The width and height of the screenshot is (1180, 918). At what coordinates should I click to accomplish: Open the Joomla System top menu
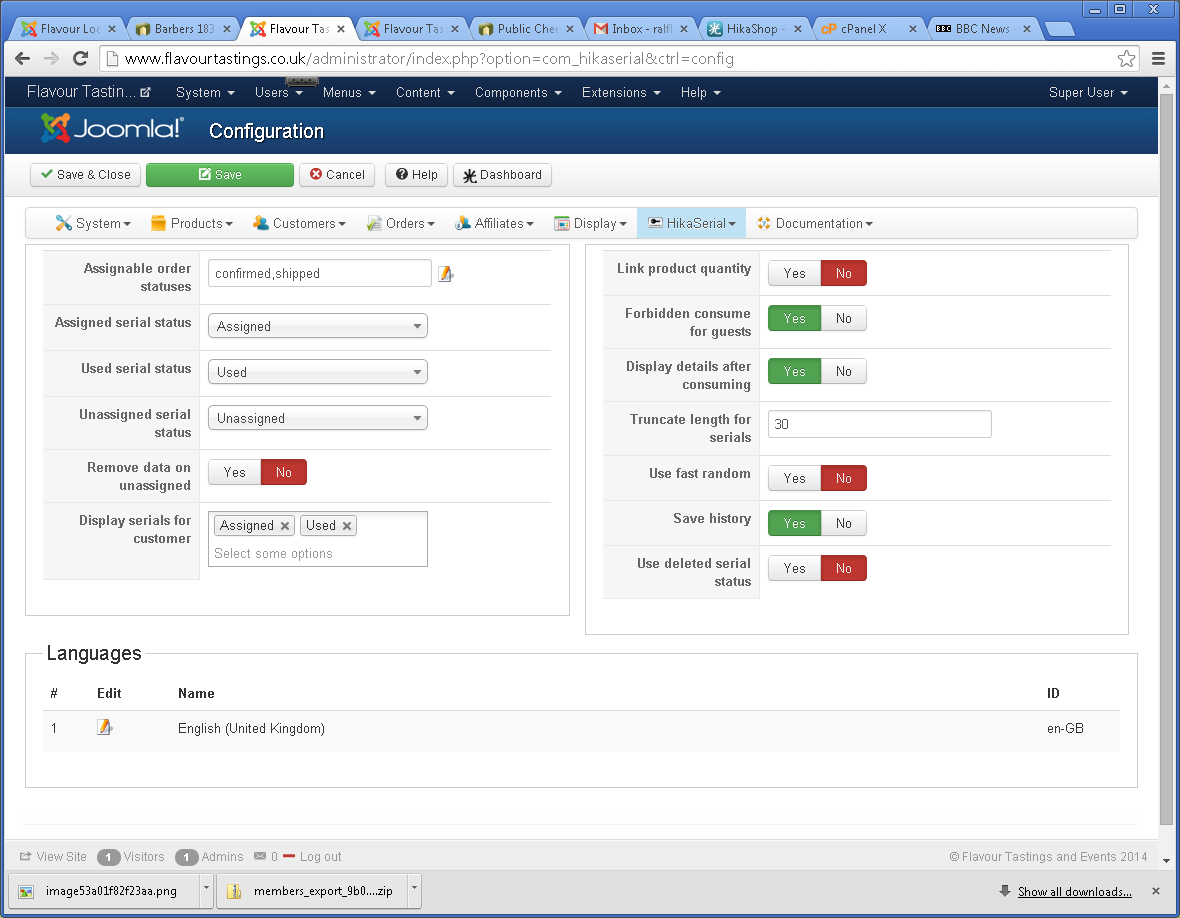(205, 93)
